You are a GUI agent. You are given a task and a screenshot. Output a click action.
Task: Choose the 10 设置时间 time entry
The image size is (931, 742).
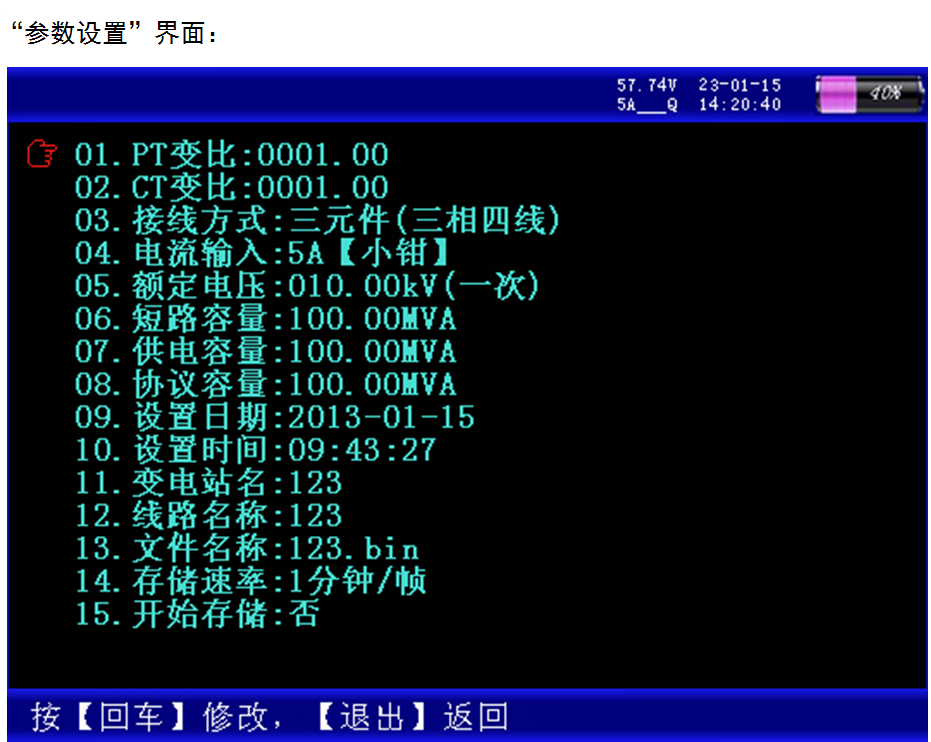click(x=256, y=450)
